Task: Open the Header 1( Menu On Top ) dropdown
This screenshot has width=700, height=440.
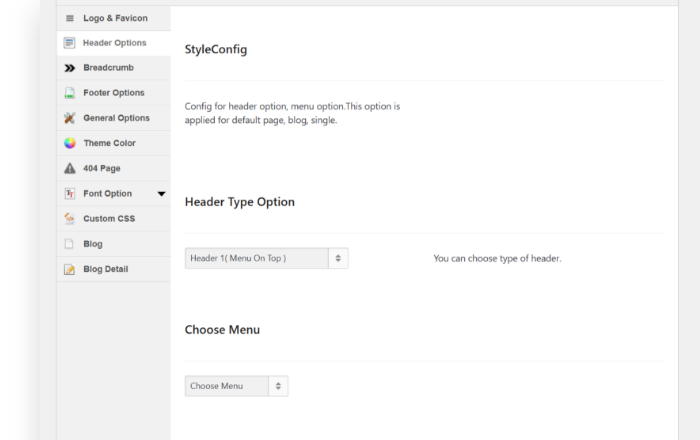Action: (x=267, y=258)
